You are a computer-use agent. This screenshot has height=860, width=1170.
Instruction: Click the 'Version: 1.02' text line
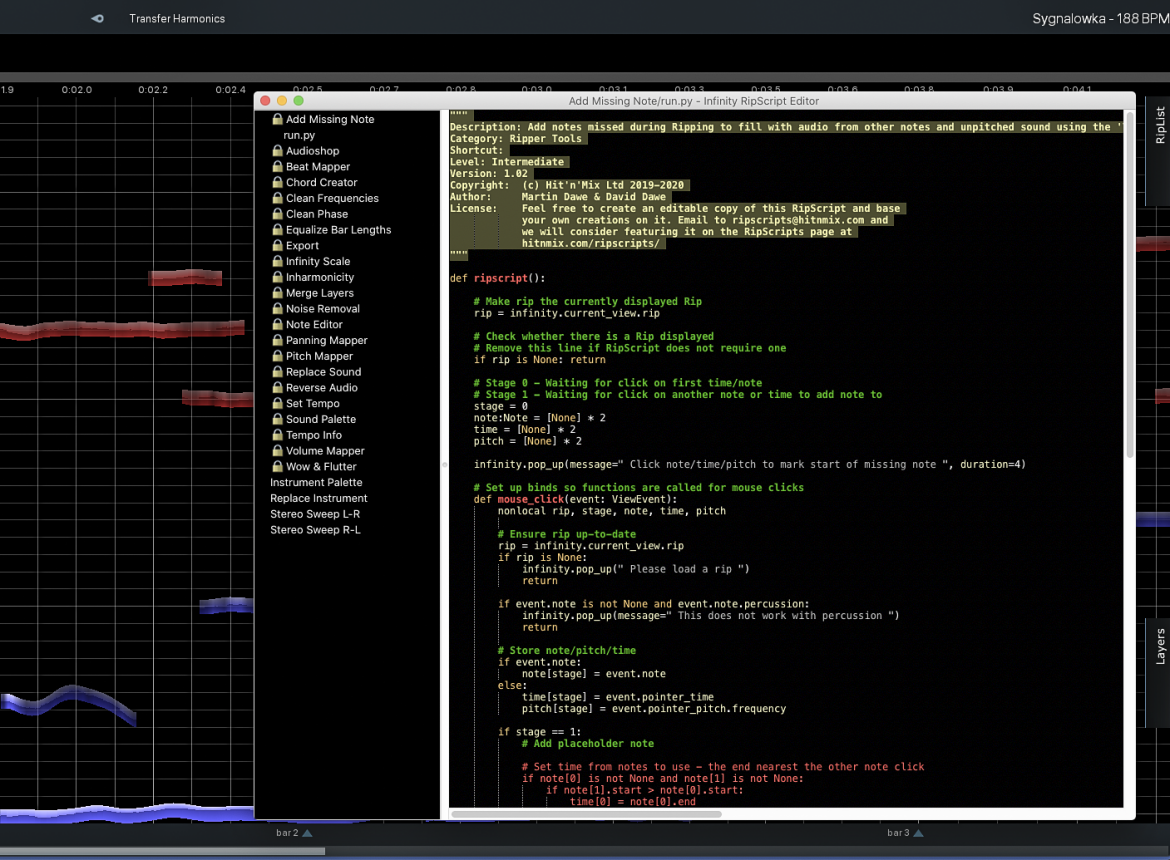coord(489,173)
